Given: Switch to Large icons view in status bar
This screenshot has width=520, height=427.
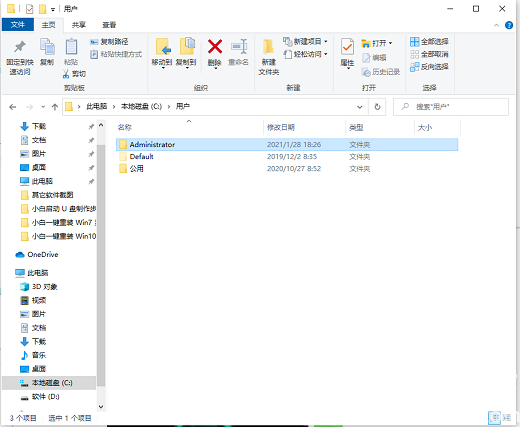Looking at the screenshot, I should pos(507,417).
